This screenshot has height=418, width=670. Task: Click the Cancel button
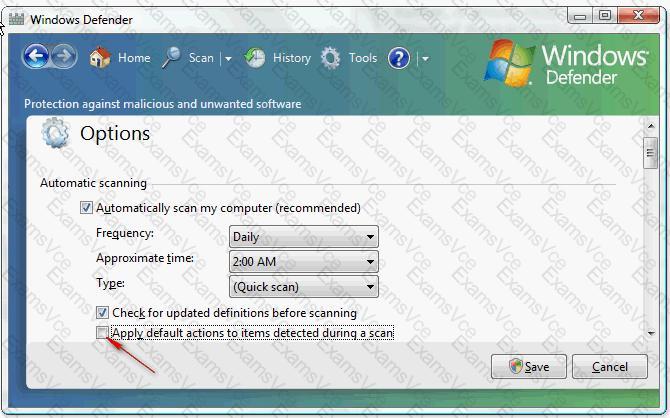coord(610,366)
